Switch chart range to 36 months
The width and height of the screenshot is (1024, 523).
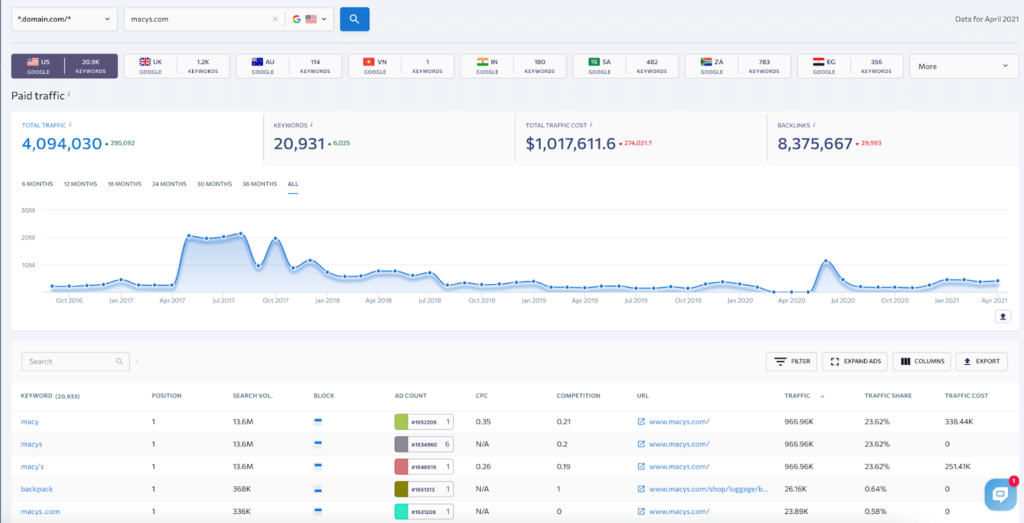click(259, 184)
